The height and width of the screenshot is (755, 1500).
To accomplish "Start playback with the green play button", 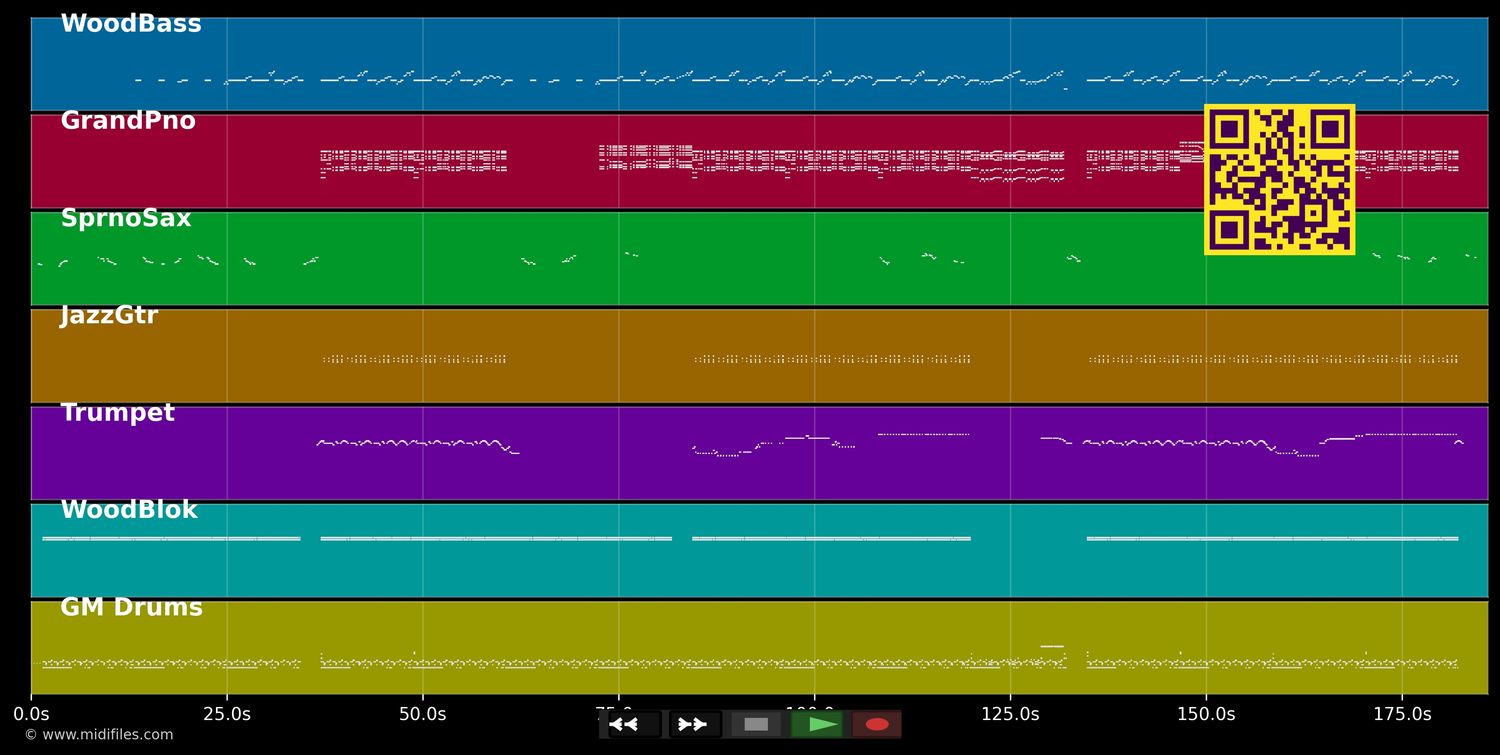I will pos(817,724).
